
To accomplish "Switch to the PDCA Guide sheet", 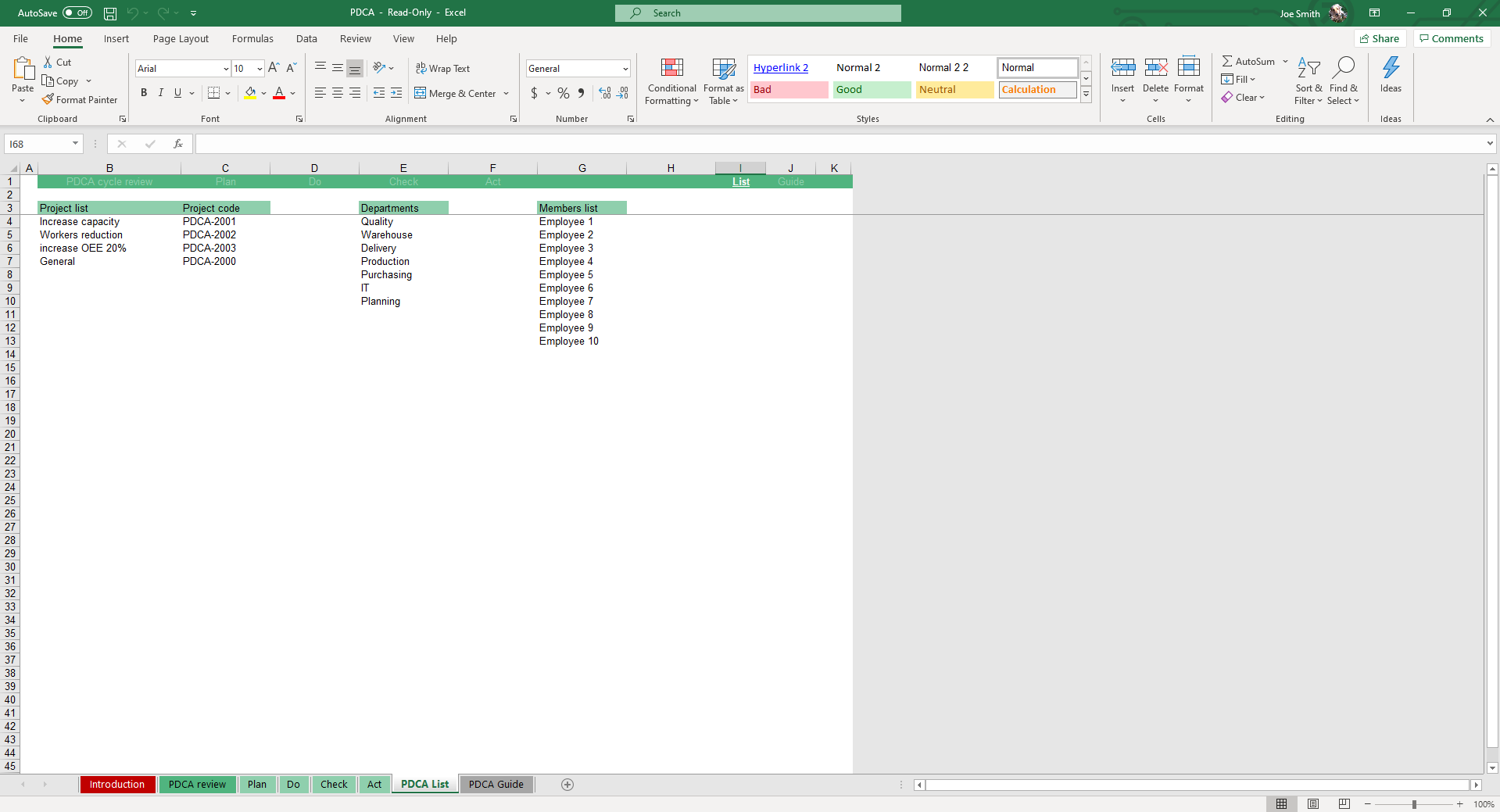I will click(x=496, y=785).
